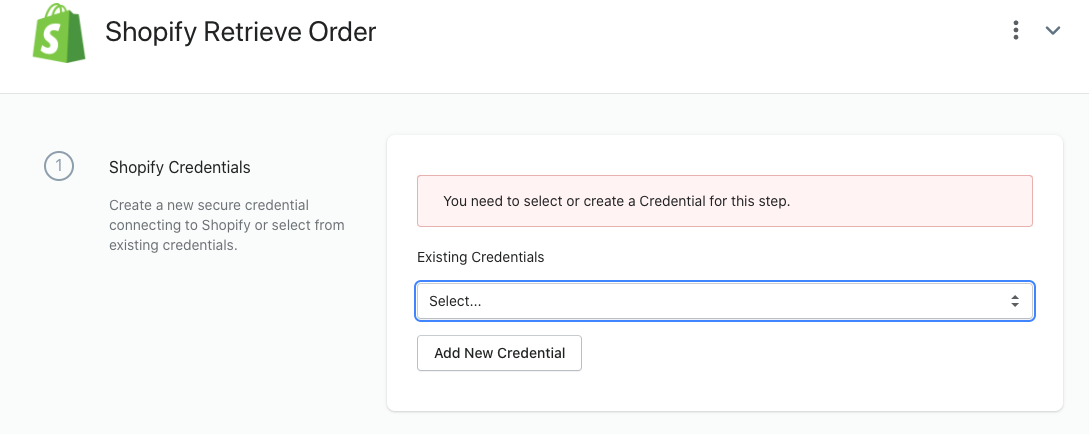Open the Existing Credentials dropdown
The width and height of the screenshot is (1089, 434).
tap(724, 301)
